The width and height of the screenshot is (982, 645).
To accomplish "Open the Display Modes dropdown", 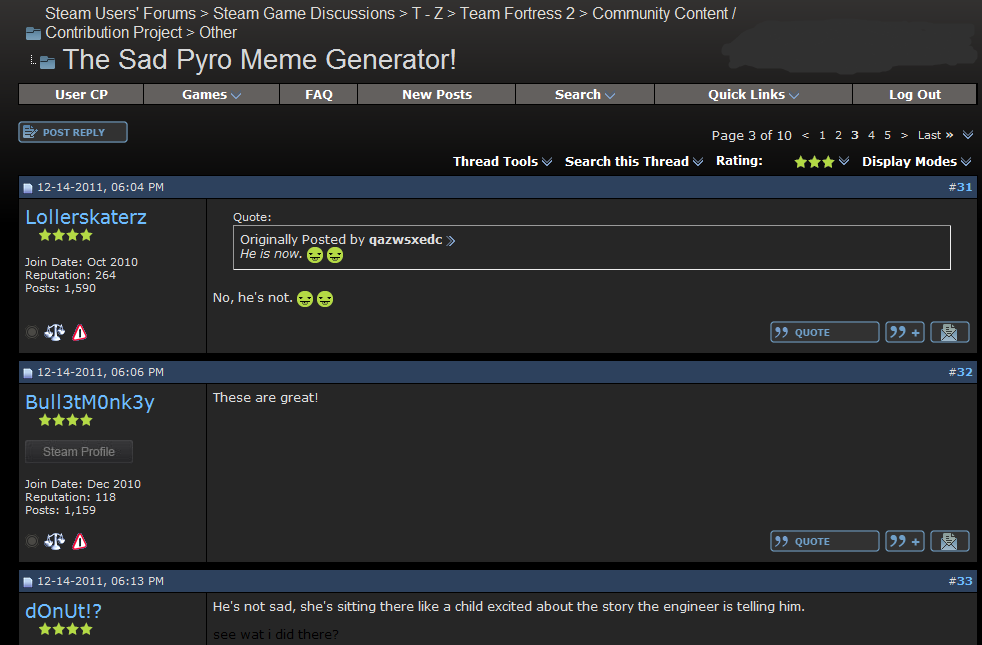I will 915,161.
